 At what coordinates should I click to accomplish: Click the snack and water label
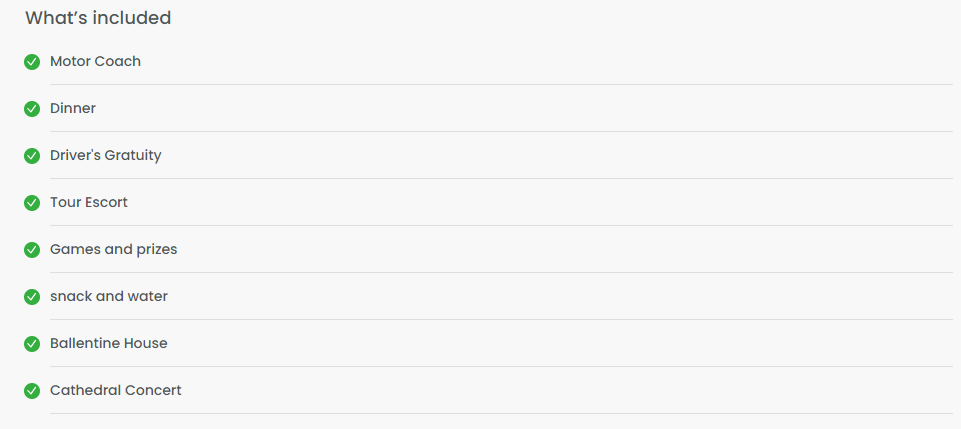(x=109, y=297)
